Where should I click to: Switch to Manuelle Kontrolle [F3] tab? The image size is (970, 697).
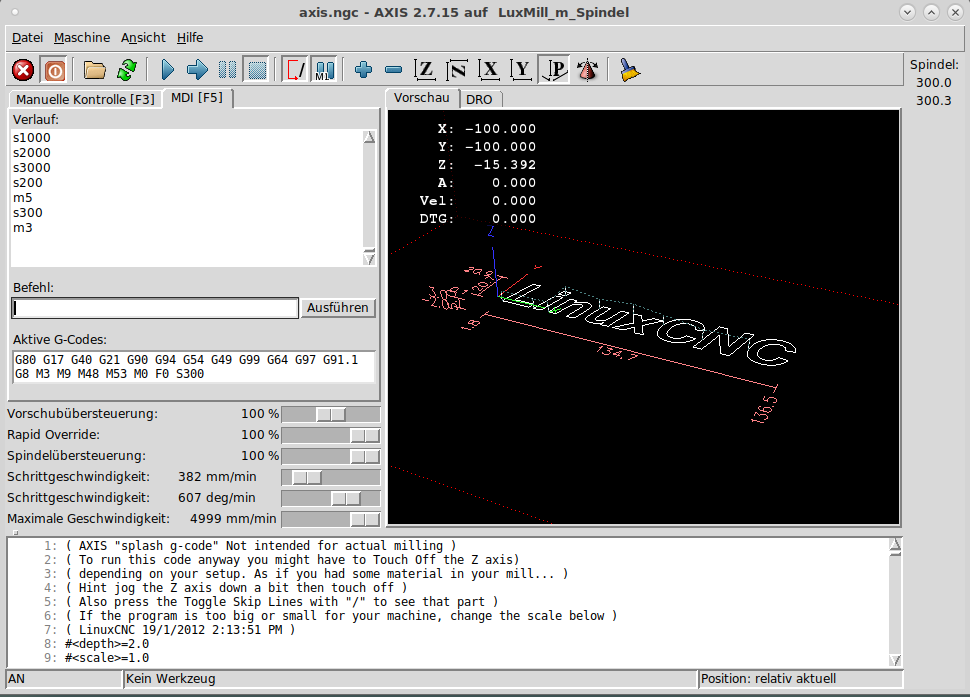[x=85, y=99]
